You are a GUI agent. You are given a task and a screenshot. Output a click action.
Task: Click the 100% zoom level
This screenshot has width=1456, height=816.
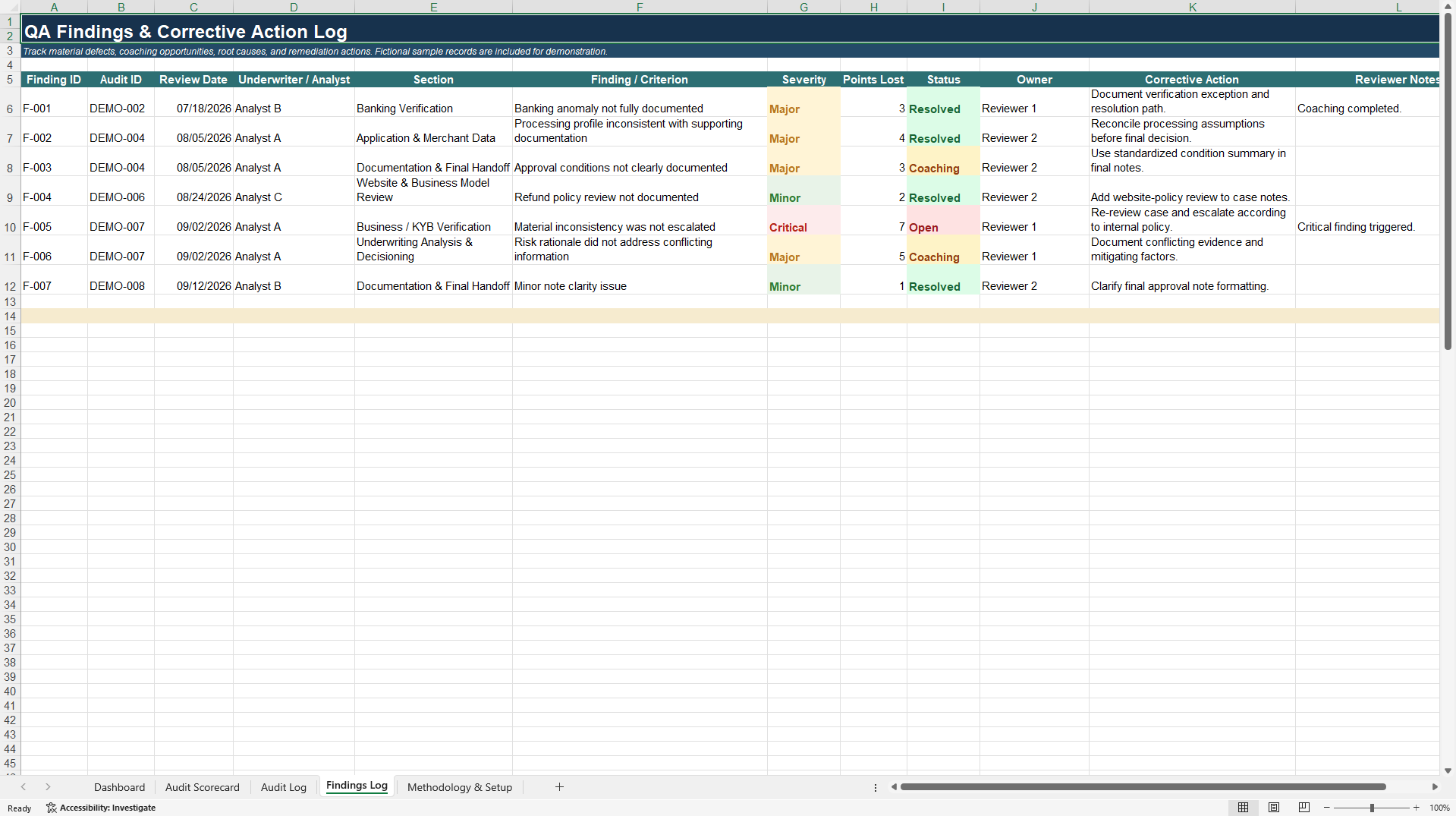coord(1439,808)
